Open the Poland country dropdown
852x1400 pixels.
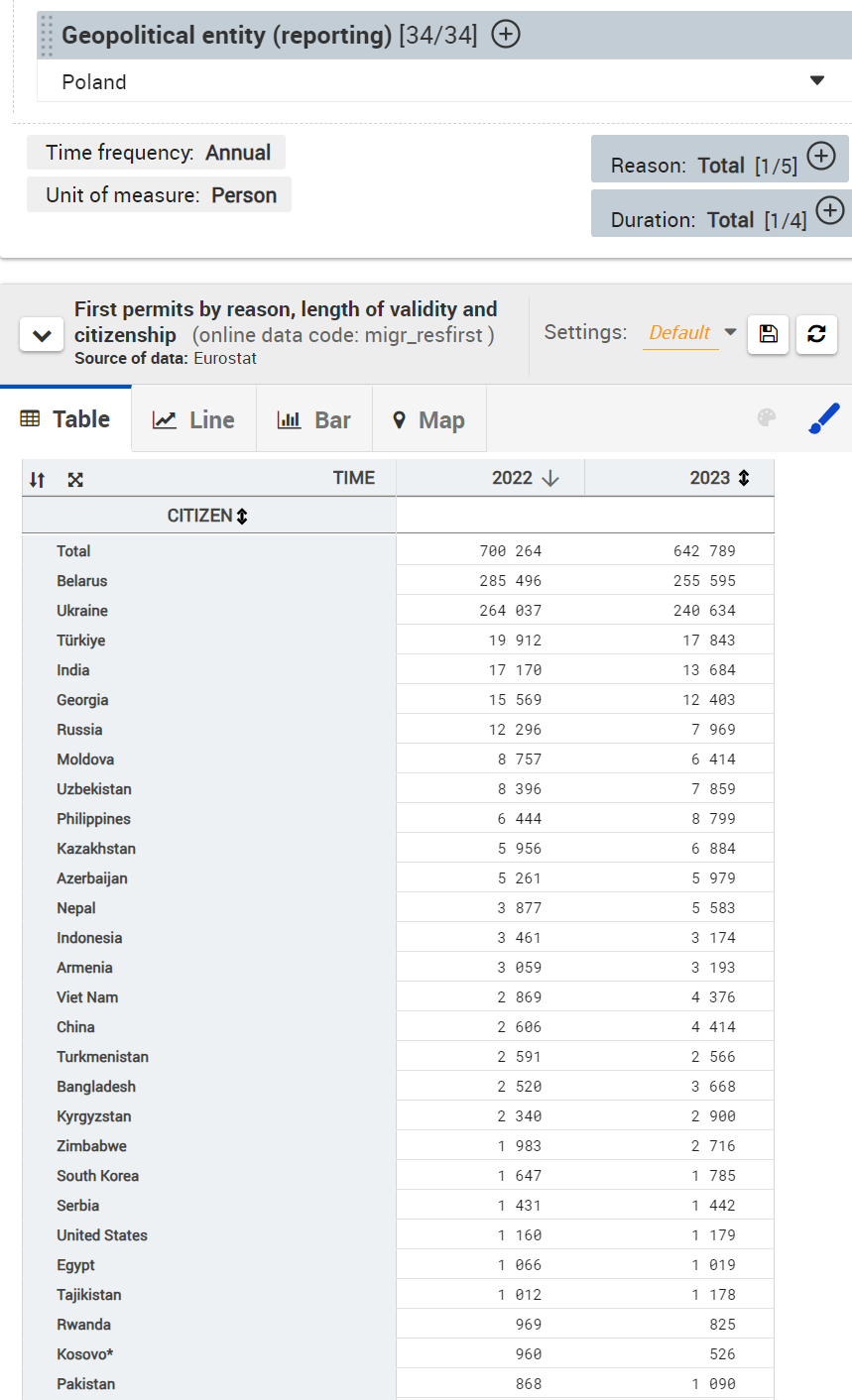pos(816,81)
